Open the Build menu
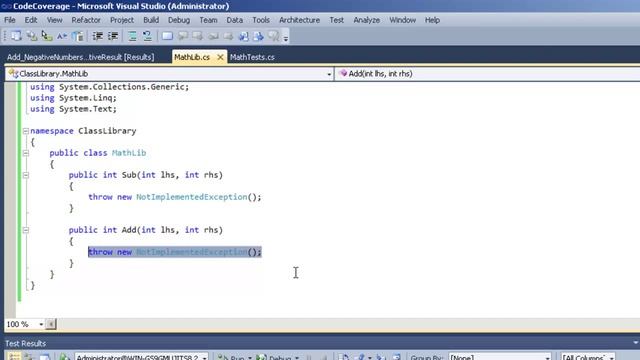The image size is (640, 360). (x=151, y=20)
